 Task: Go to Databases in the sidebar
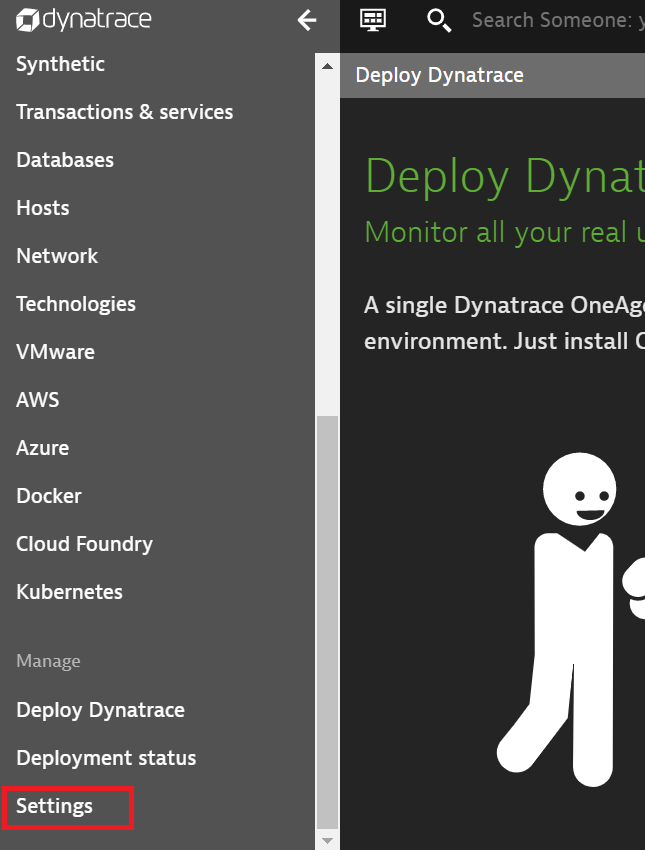[65, 160]
